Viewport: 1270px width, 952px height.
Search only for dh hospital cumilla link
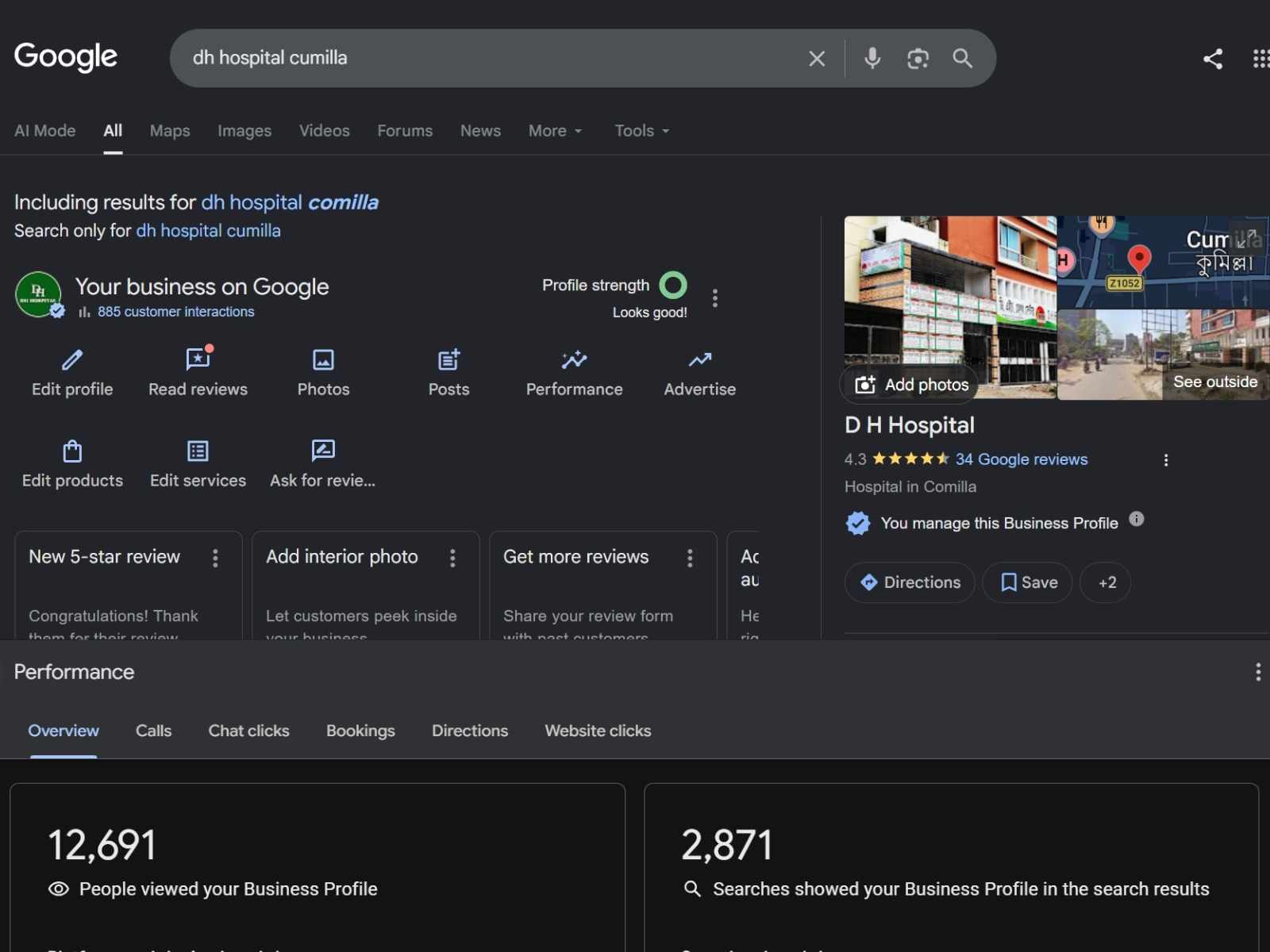coord(208,231)
